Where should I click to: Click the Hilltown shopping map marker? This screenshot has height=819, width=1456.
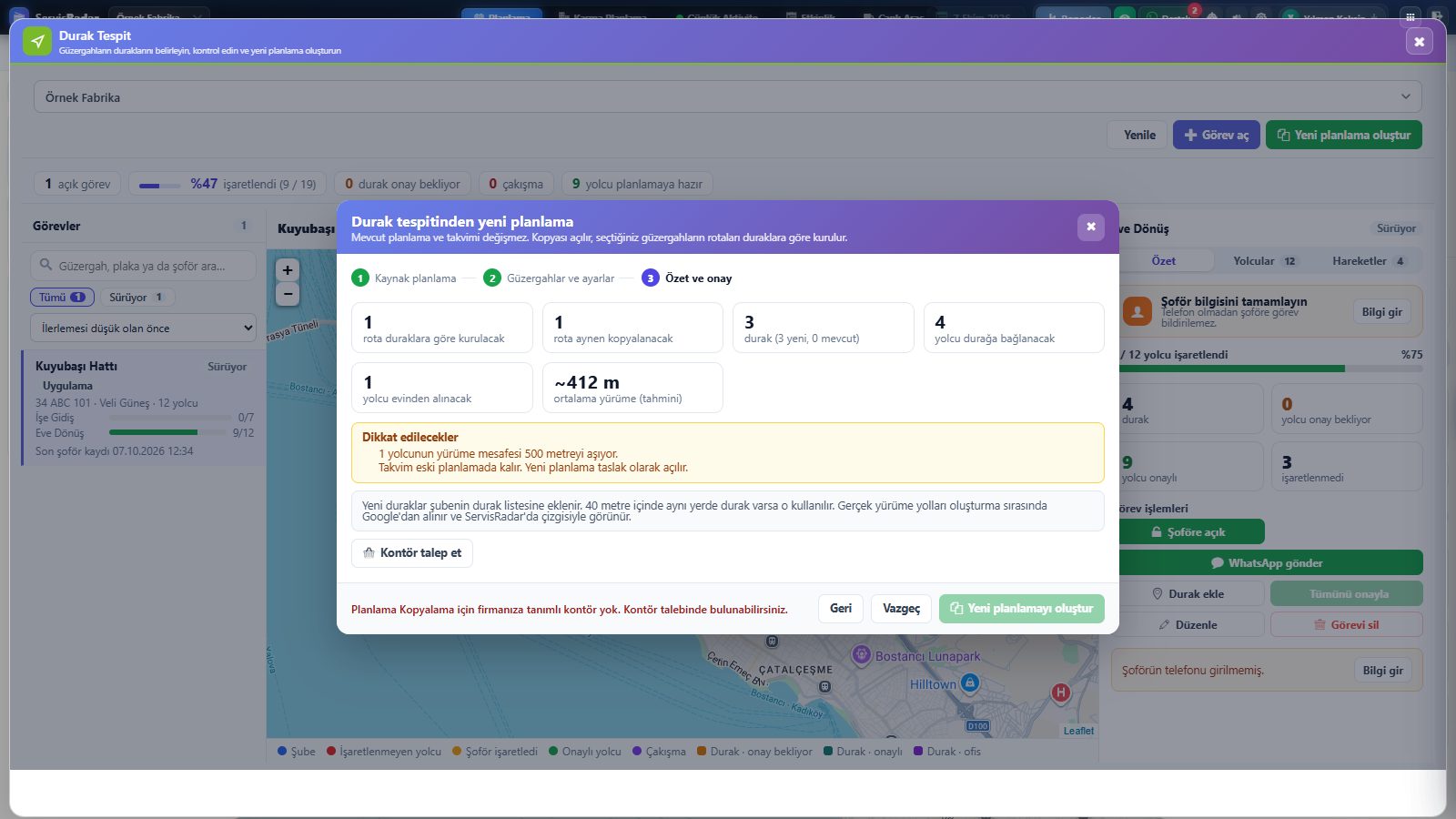[x=970, y=682]
